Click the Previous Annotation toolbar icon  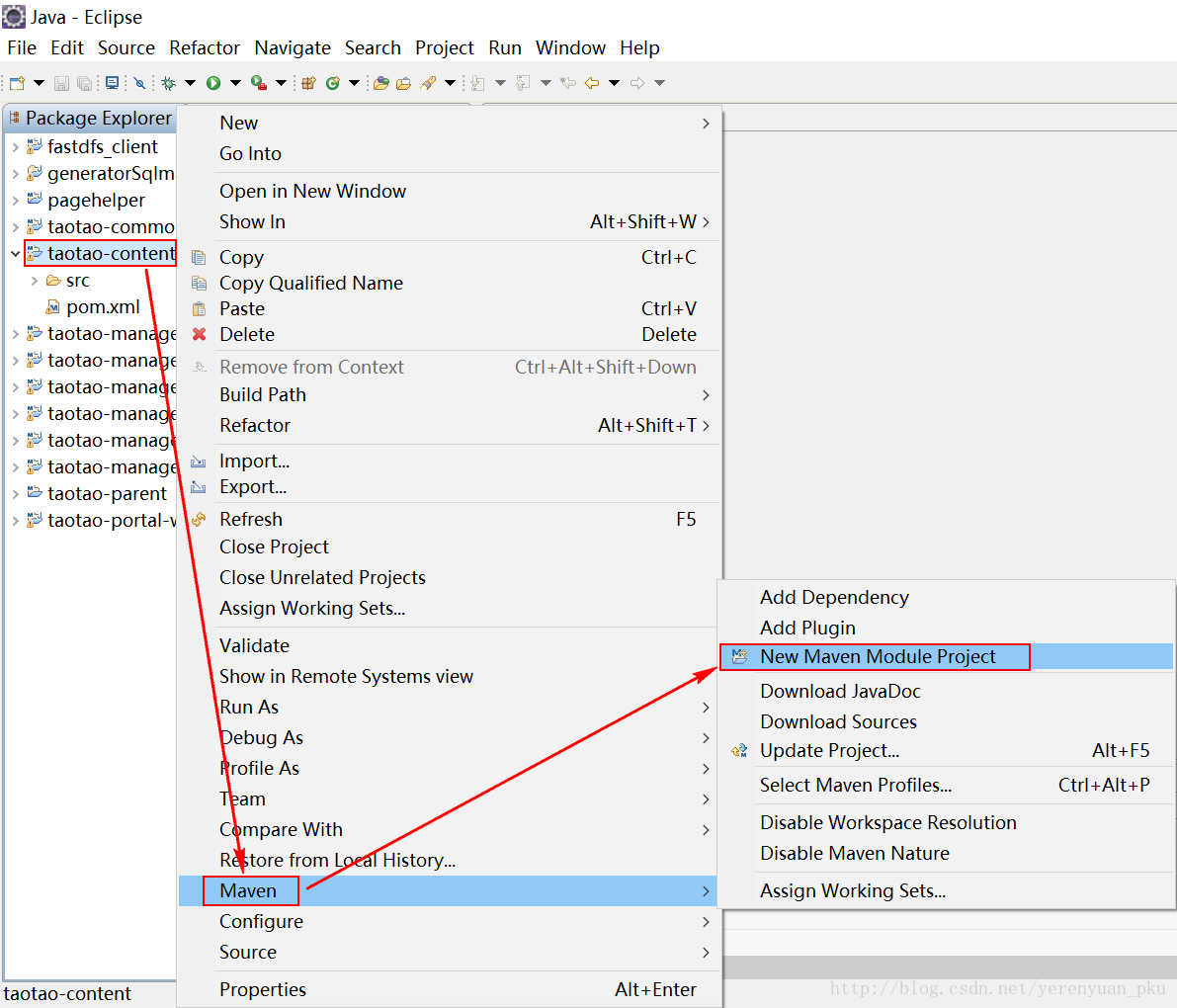[x=523, y=83]
